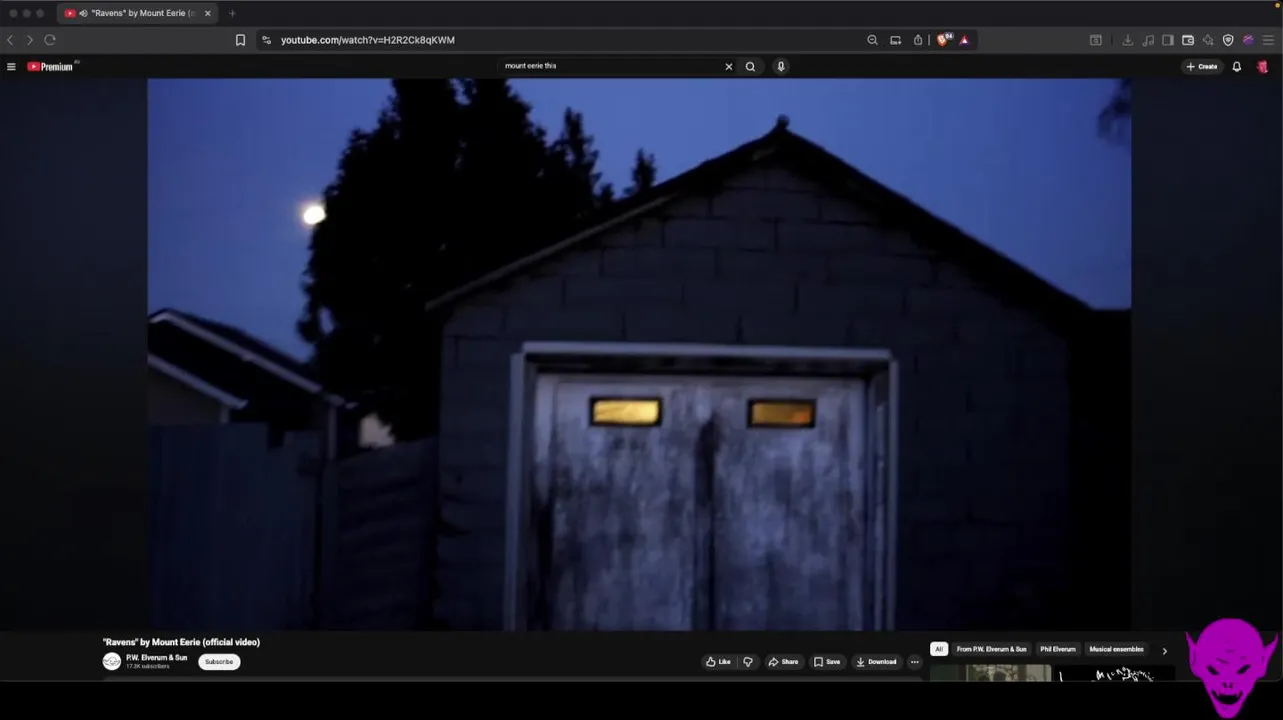Submit search with magnifier button
Screen dimensions: 1283x720
tap(750, 67)
